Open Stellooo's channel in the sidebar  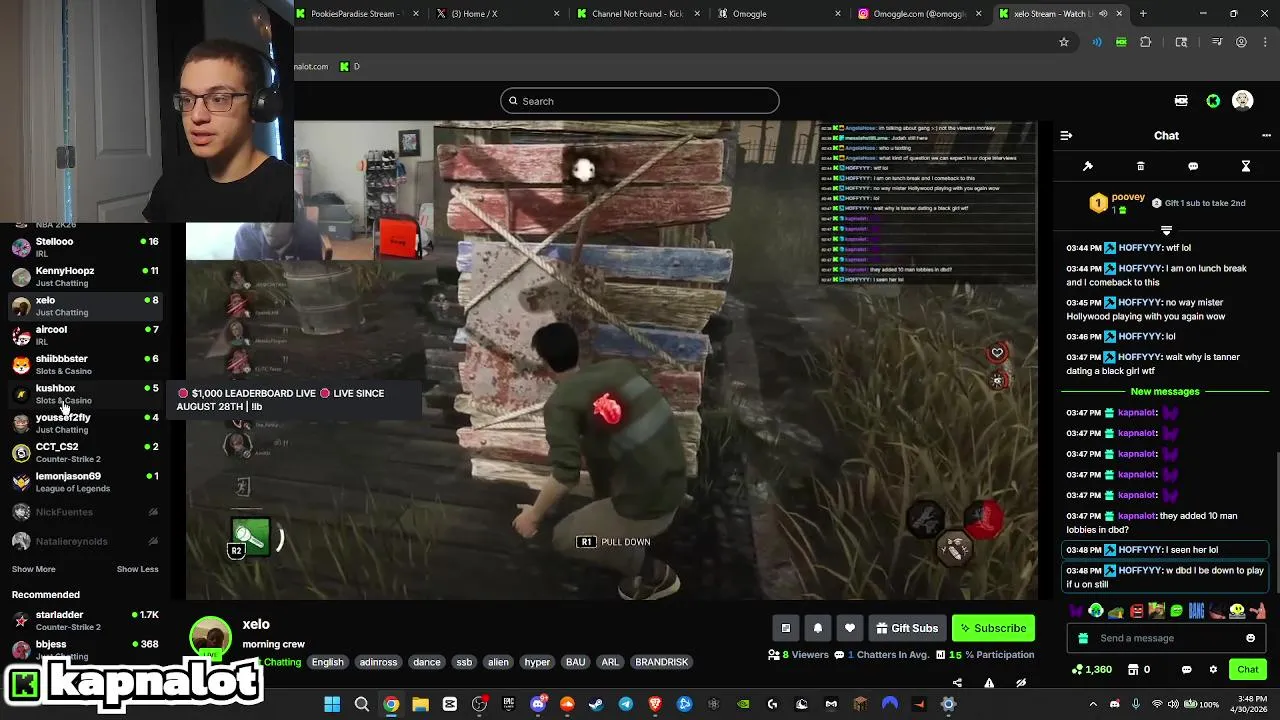point(85,247)
